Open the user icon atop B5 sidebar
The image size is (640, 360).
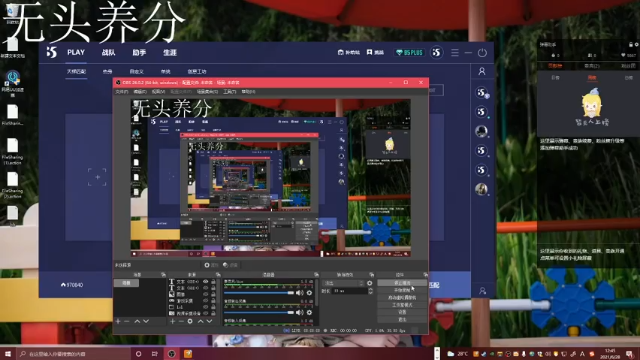[482, 71]
